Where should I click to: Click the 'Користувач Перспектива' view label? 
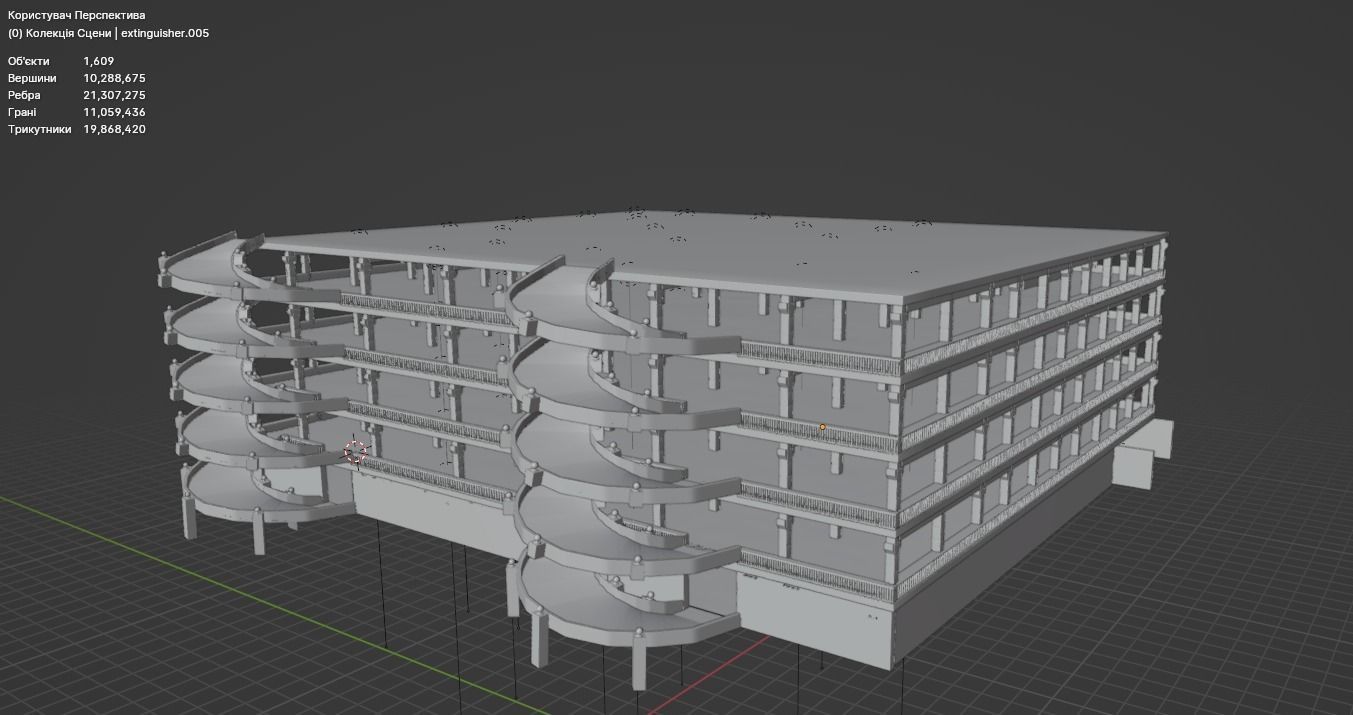[76, 16]
